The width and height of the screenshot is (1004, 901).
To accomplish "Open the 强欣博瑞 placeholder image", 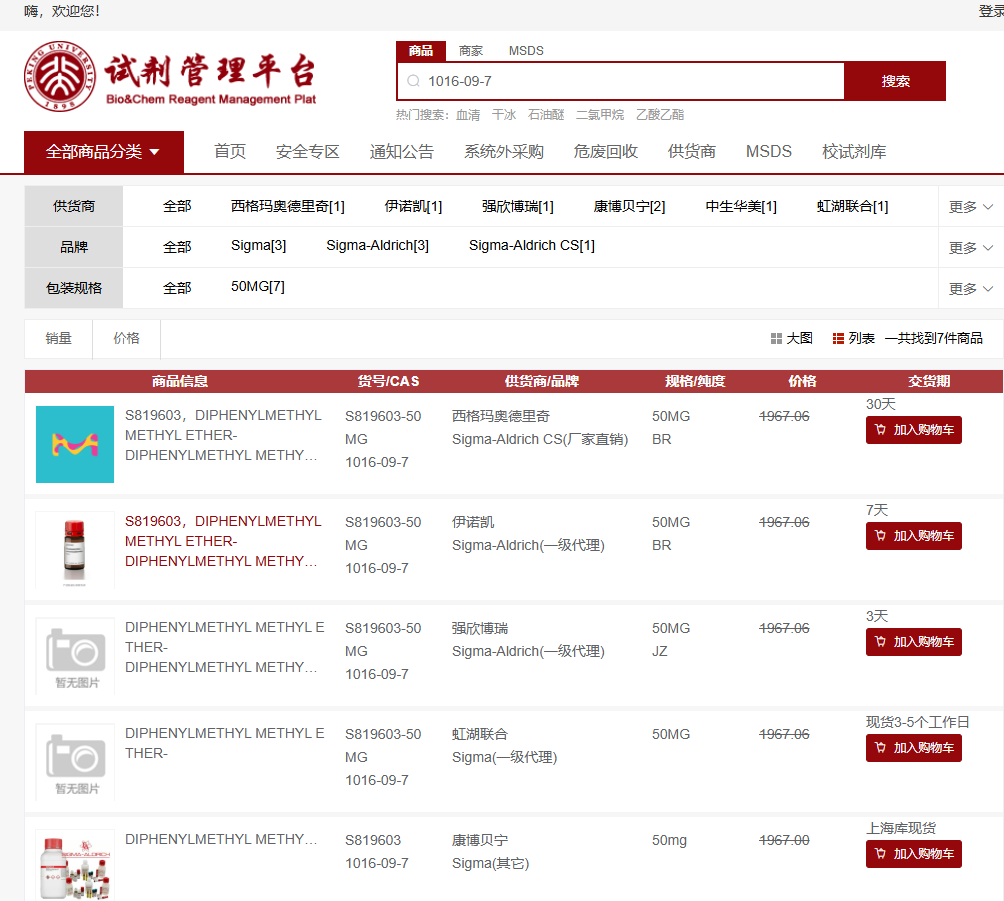I will coord(75,656).
